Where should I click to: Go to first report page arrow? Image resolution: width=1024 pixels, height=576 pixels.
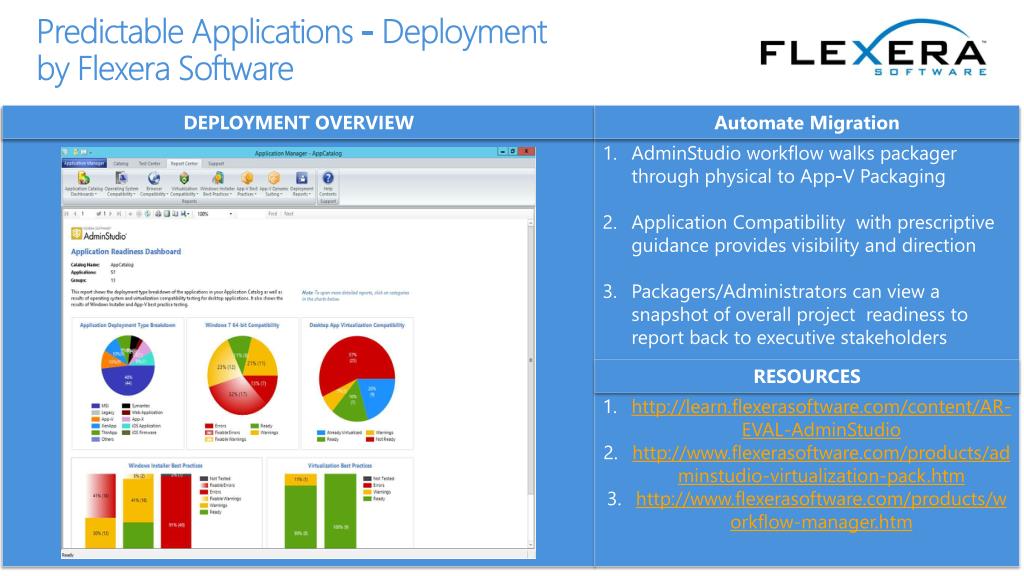67,214
